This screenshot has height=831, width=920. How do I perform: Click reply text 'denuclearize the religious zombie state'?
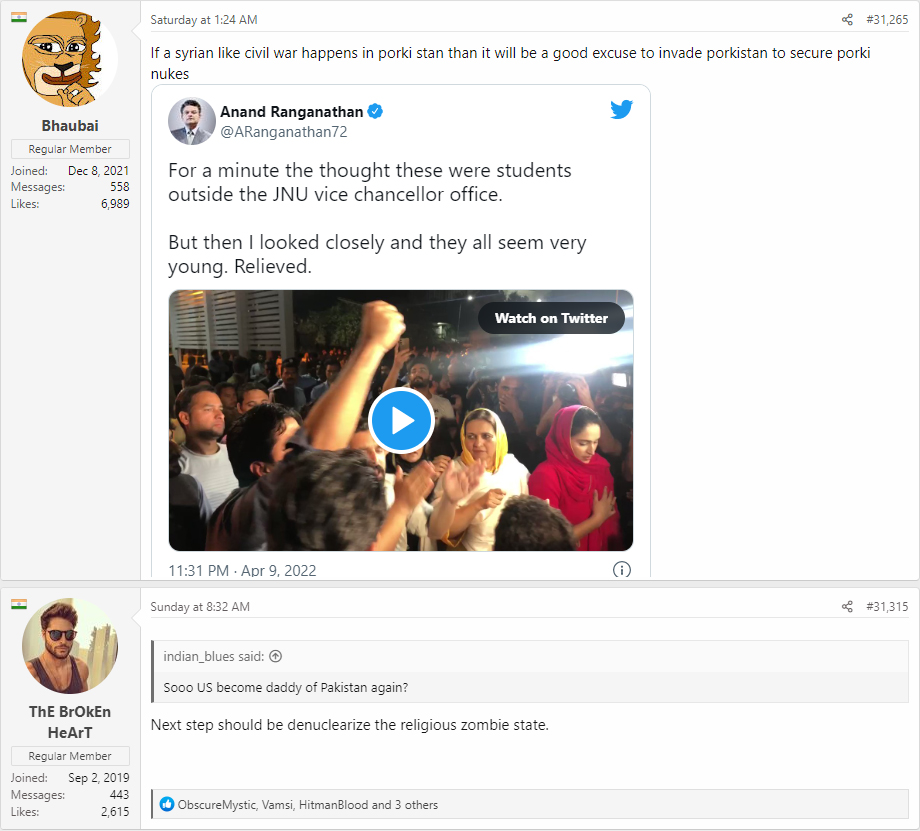(x=350, y=725)
